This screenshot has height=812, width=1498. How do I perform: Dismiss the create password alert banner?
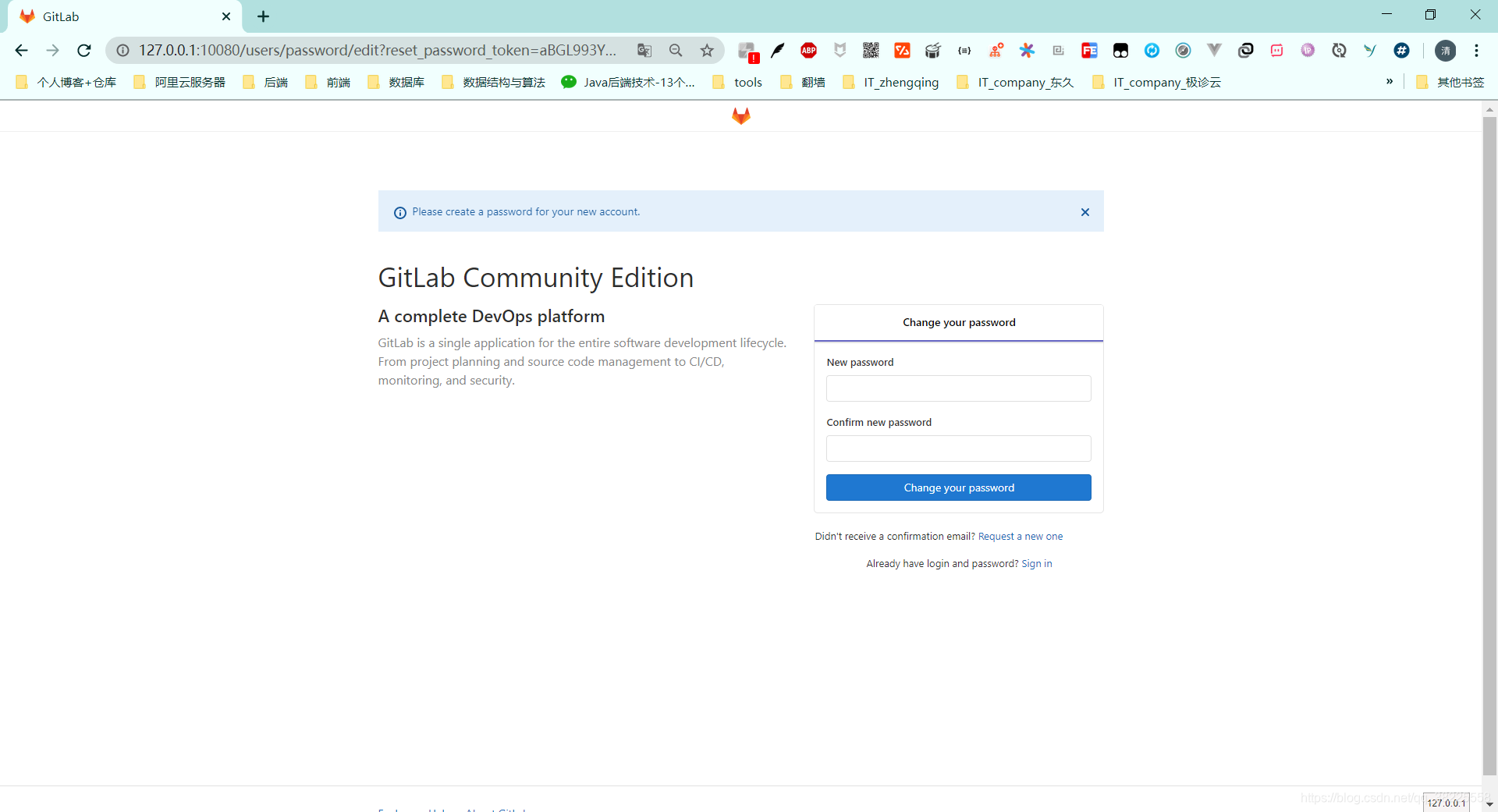1085,212
